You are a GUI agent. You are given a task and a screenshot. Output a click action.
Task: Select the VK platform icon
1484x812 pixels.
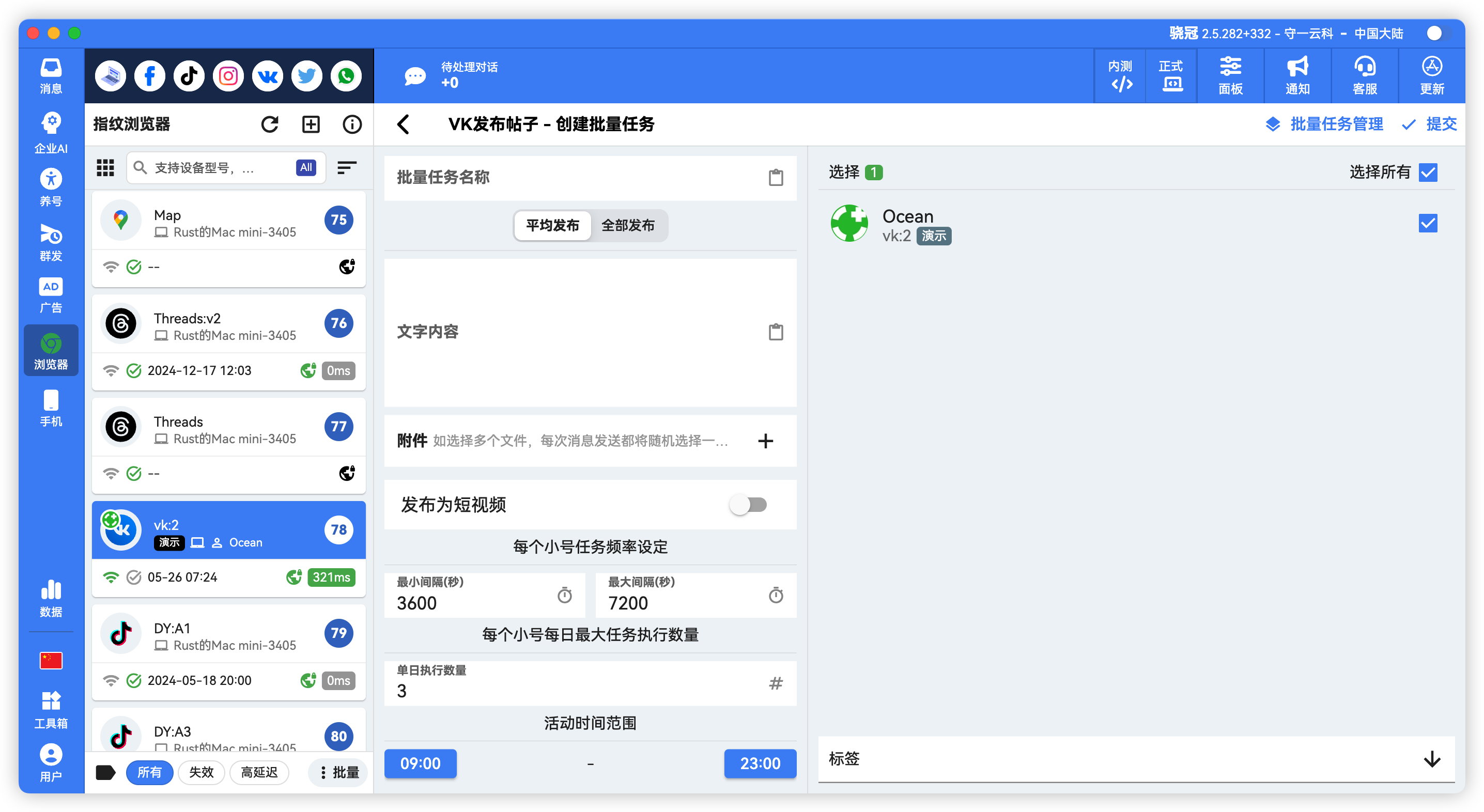tap(267, 75)
